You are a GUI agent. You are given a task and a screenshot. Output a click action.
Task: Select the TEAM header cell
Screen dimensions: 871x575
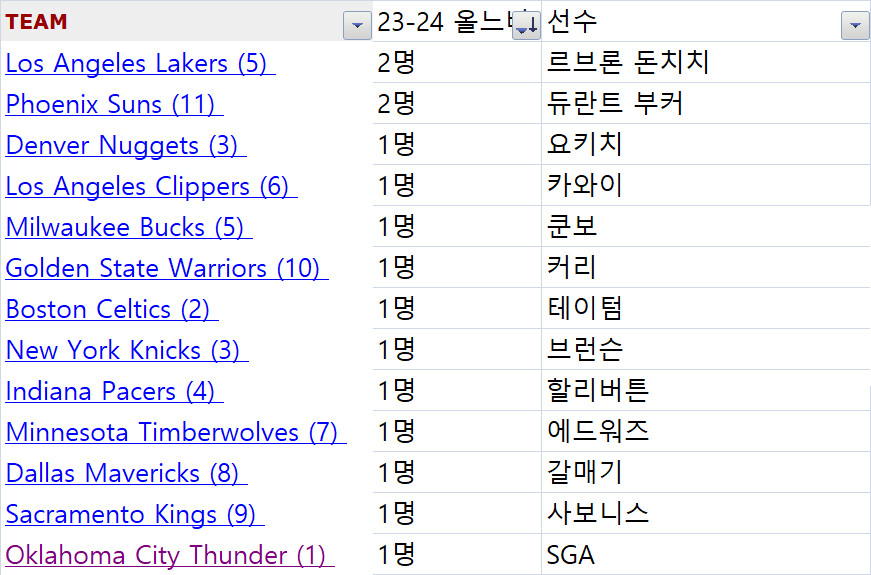click(187, 21)
